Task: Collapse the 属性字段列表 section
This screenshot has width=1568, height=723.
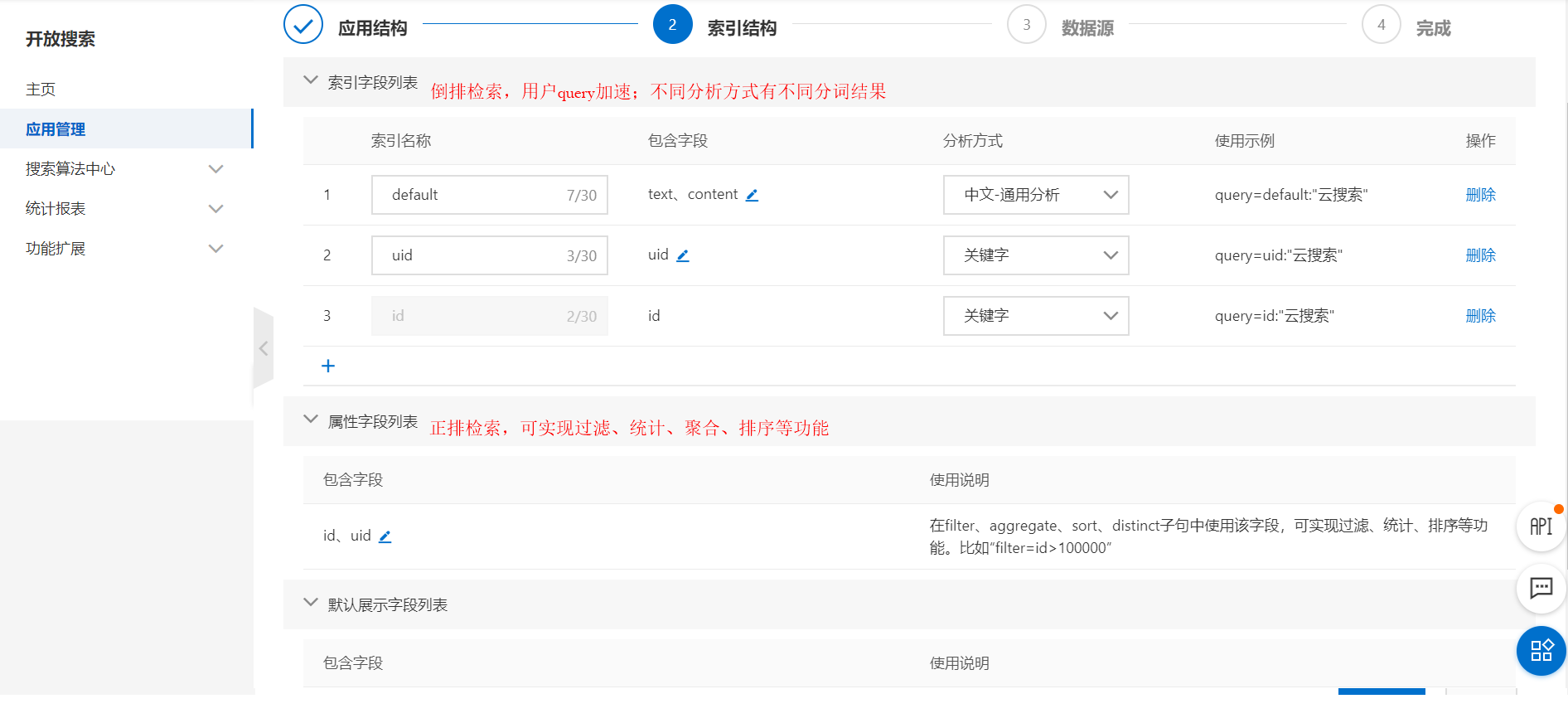Action: pos(311,420)
